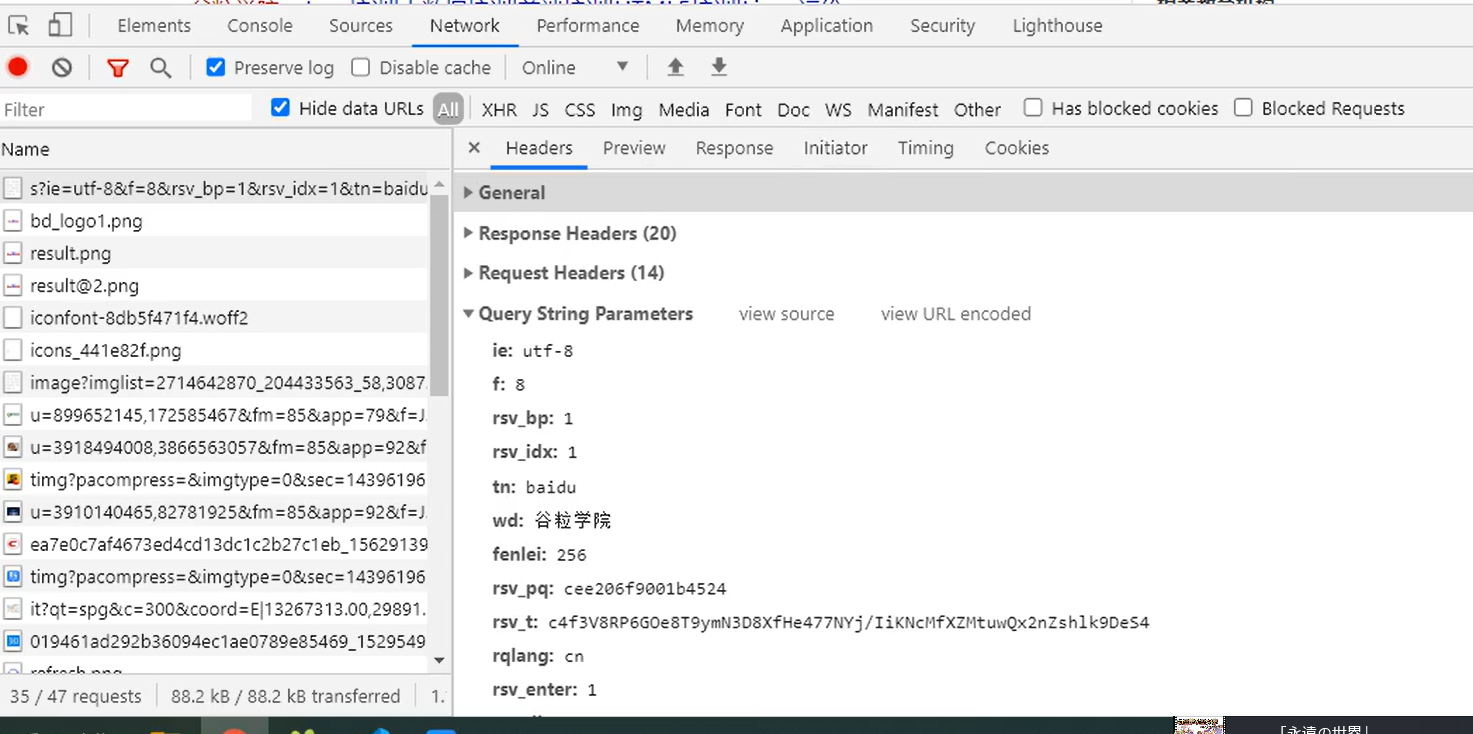Switch to the Console tab

(260, 26)
